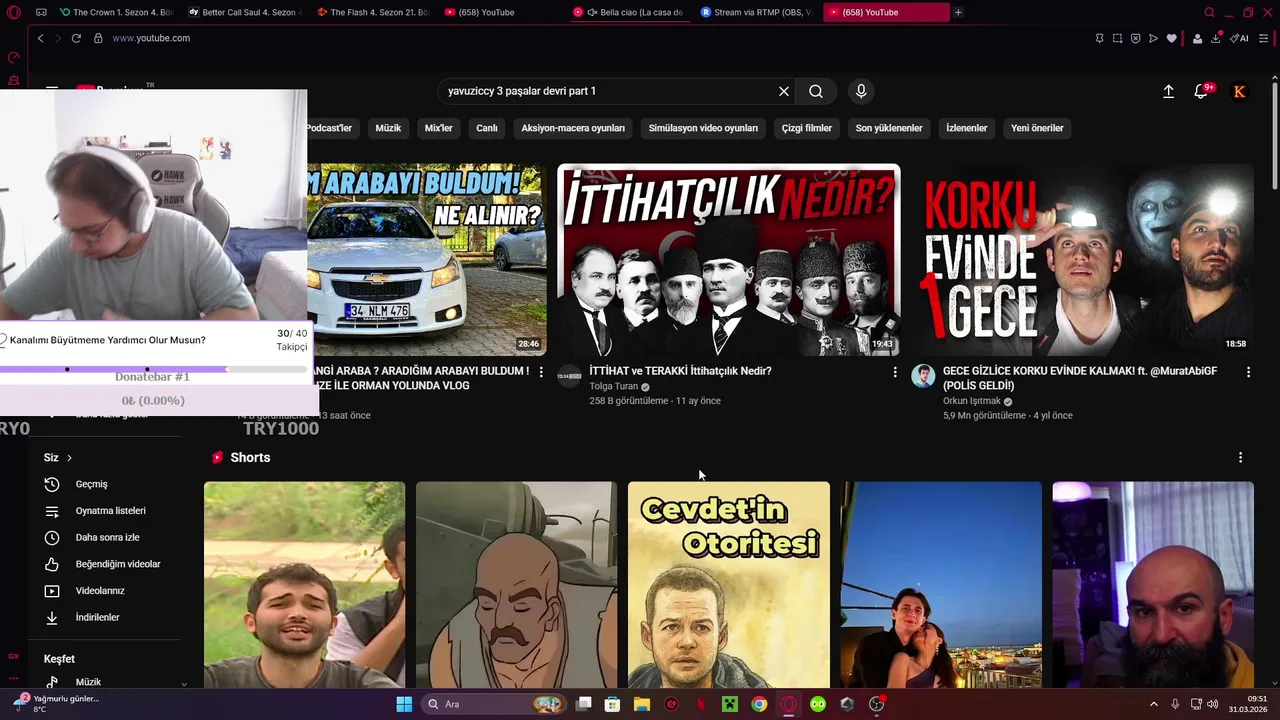Start voice search with microphone icon
Viewport: 1280px width, 720px height.
point(861,91)
